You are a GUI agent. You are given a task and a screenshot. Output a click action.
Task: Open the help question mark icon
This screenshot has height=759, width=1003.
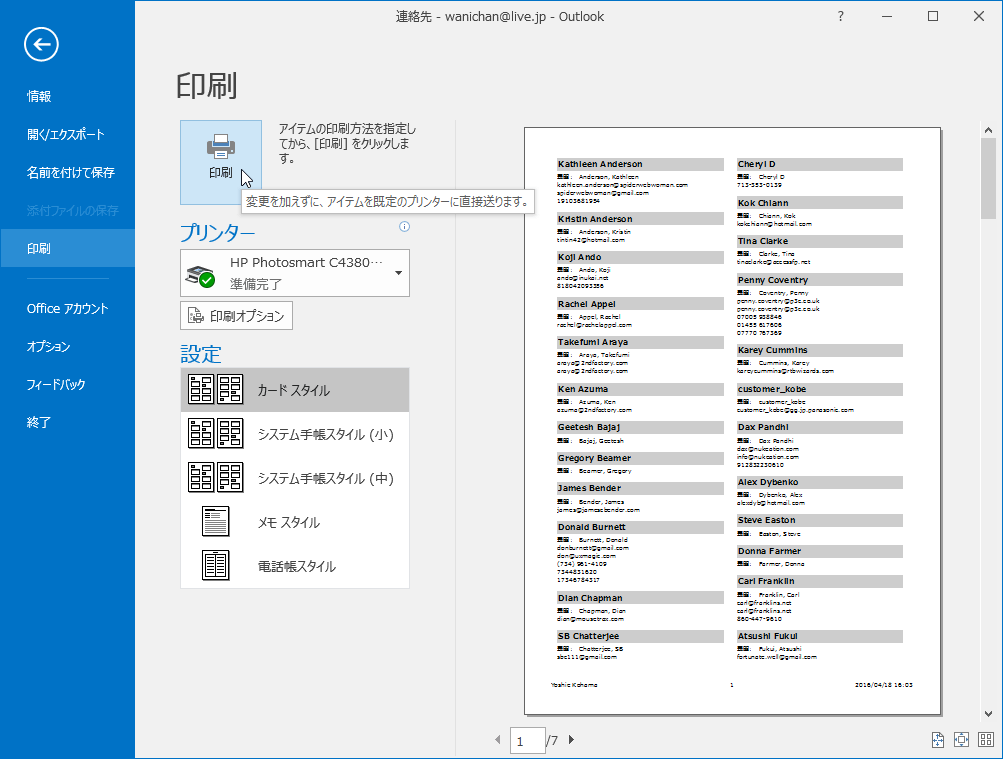click(x=841, y=17)
